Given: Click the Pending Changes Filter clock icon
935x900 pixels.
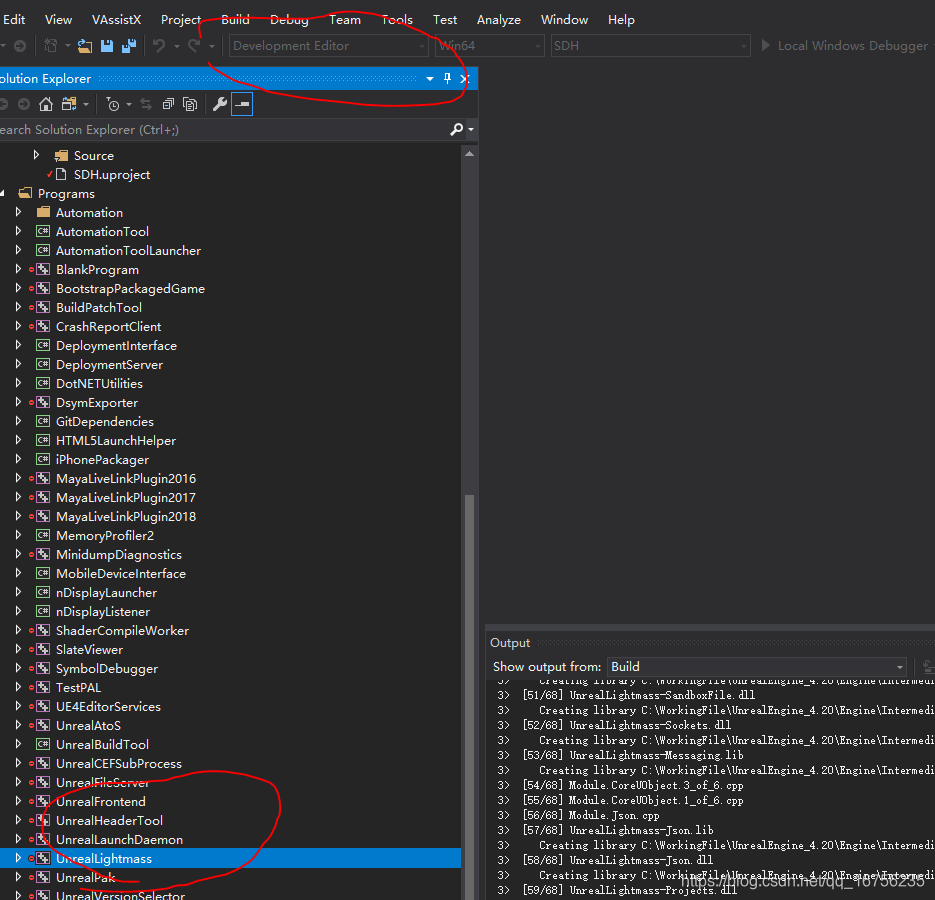Looking at the screenshot, I should pos(113,104).
